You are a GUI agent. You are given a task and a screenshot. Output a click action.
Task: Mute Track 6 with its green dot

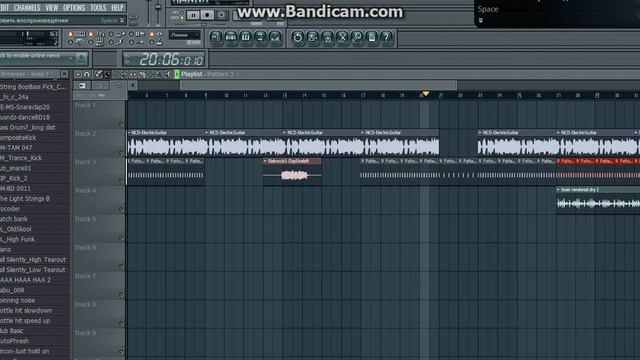pos(121,266)
